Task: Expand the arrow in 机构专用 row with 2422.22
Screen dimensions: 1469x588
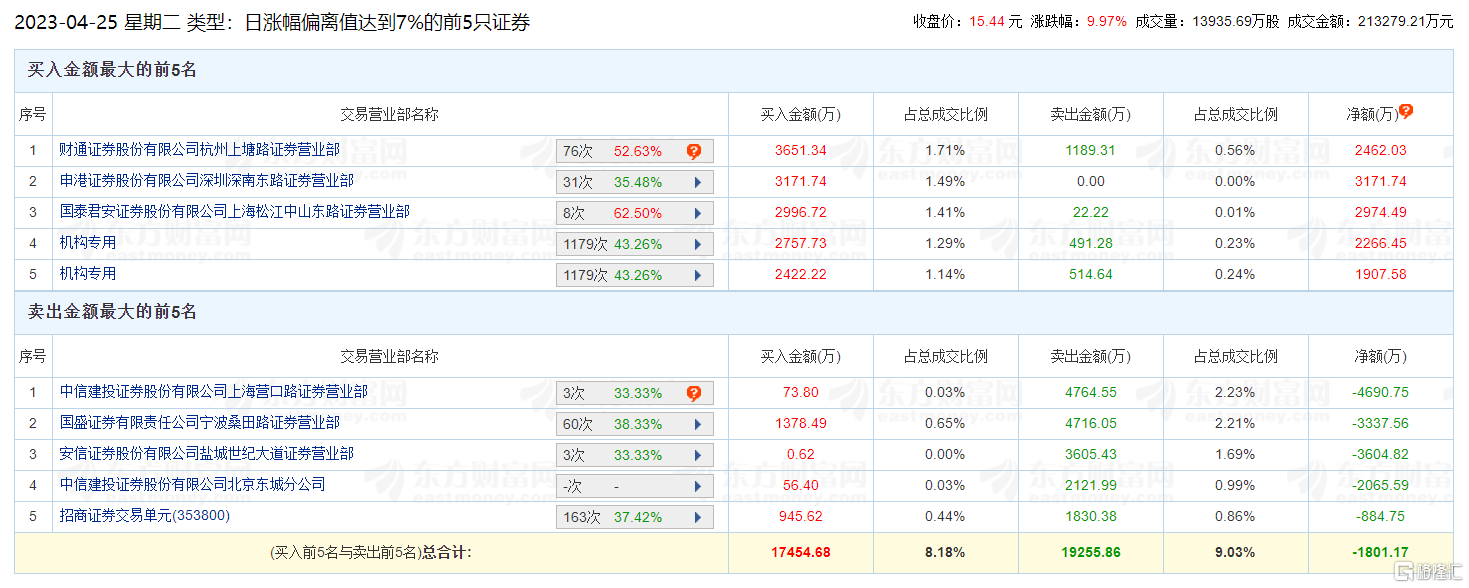Action: (697, 275)
